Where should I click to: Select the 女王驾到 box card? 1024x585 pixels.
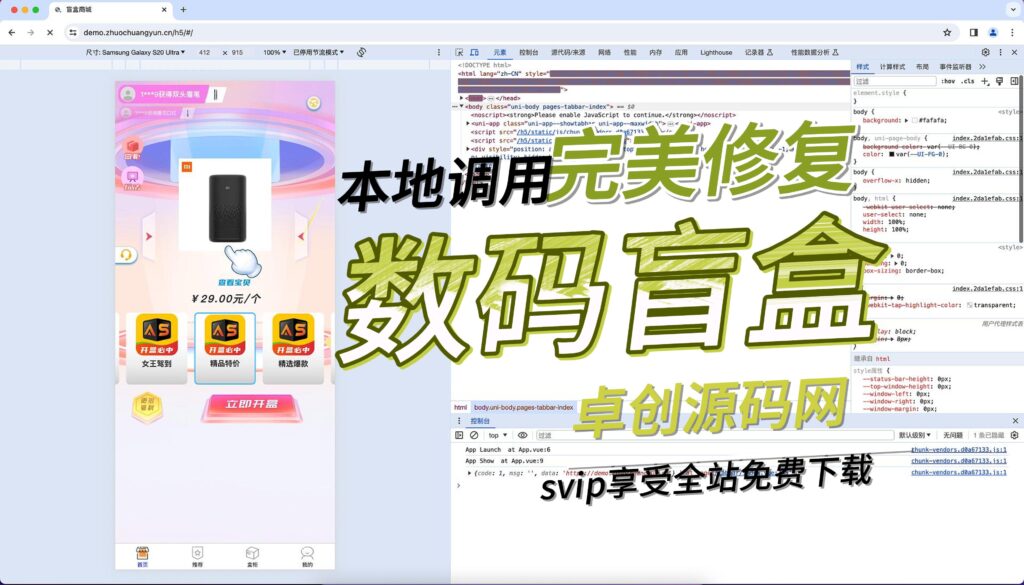click(x=156, y=347)
